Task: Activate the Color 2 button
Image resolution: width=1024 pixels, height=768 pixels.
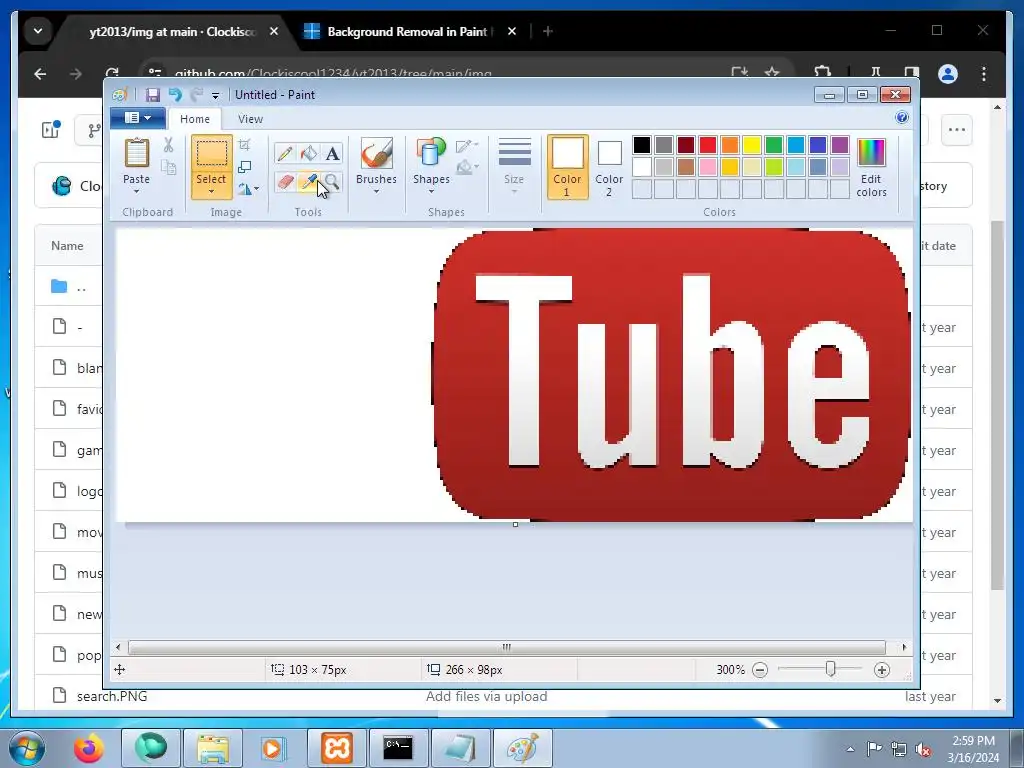Action: [x=609, y=167]
